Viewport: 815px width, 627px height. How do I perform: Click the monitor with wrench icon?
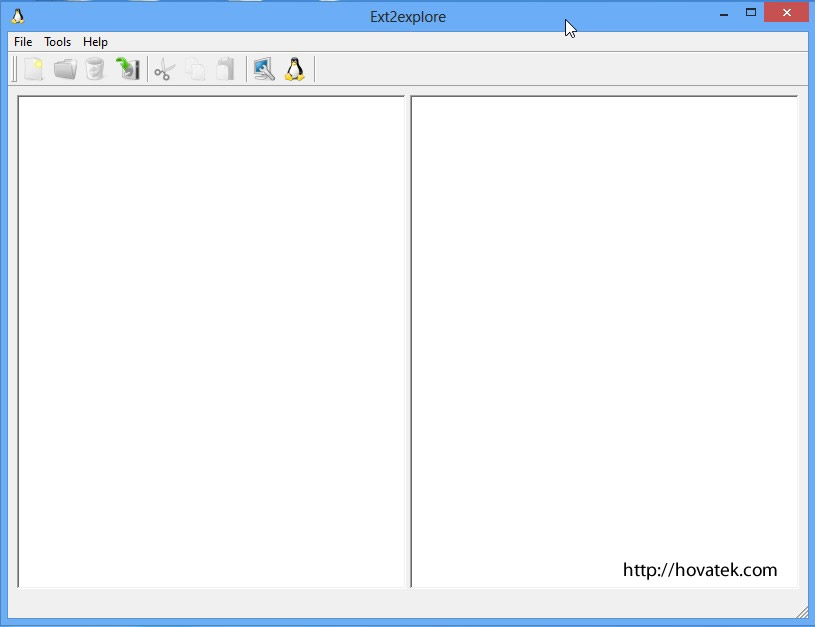coord(264,69)
